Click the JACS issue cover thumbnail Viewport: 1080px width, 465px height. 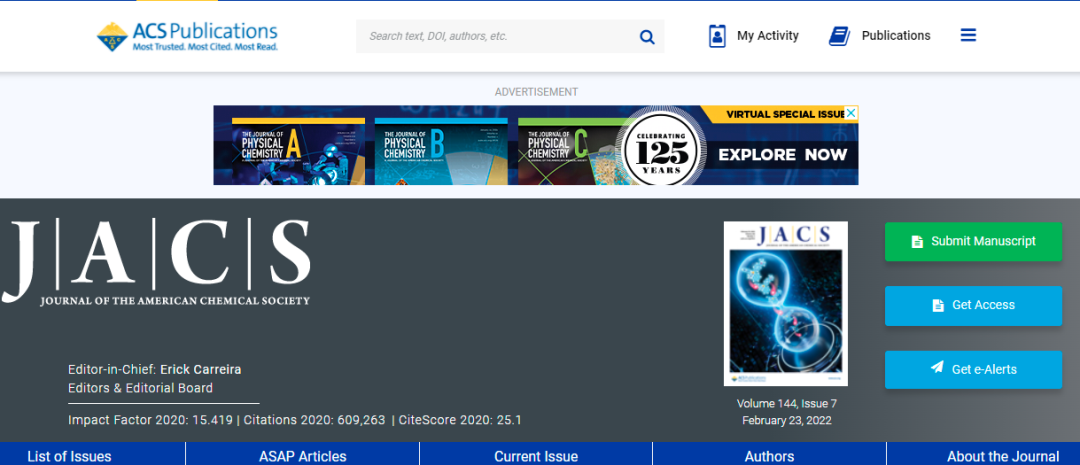tap(785, 304)
